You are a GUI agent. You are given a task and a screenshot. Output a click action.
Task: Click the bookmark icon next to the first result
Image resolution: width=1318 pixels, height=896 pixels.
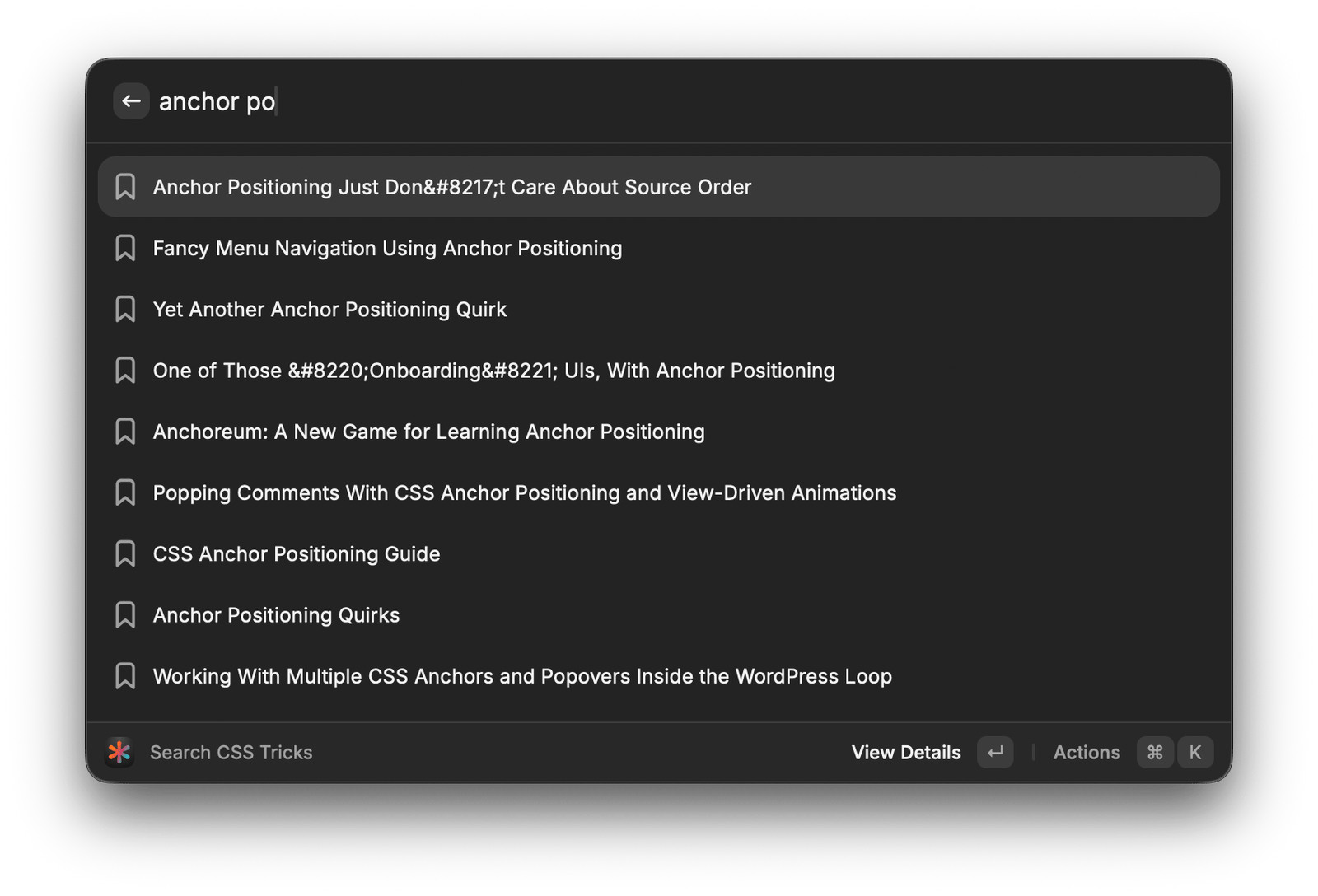pyautogui.click(x=125, y=186)
